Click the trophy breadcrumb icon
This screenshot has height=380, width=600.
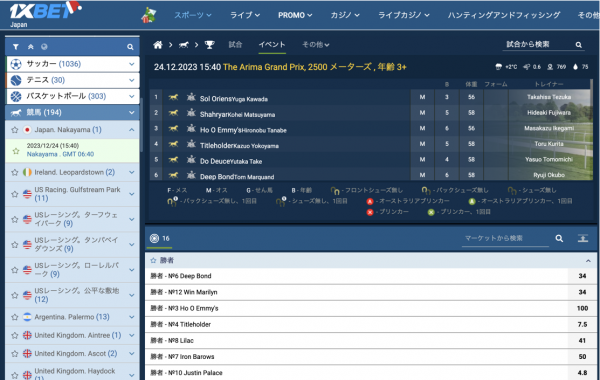click(209, 45)
